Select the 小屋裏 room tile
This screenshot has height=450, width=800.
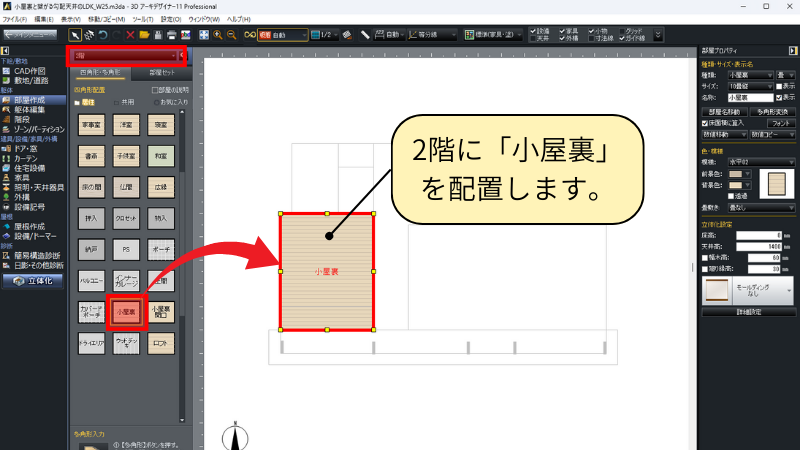(x=126, y=312)
